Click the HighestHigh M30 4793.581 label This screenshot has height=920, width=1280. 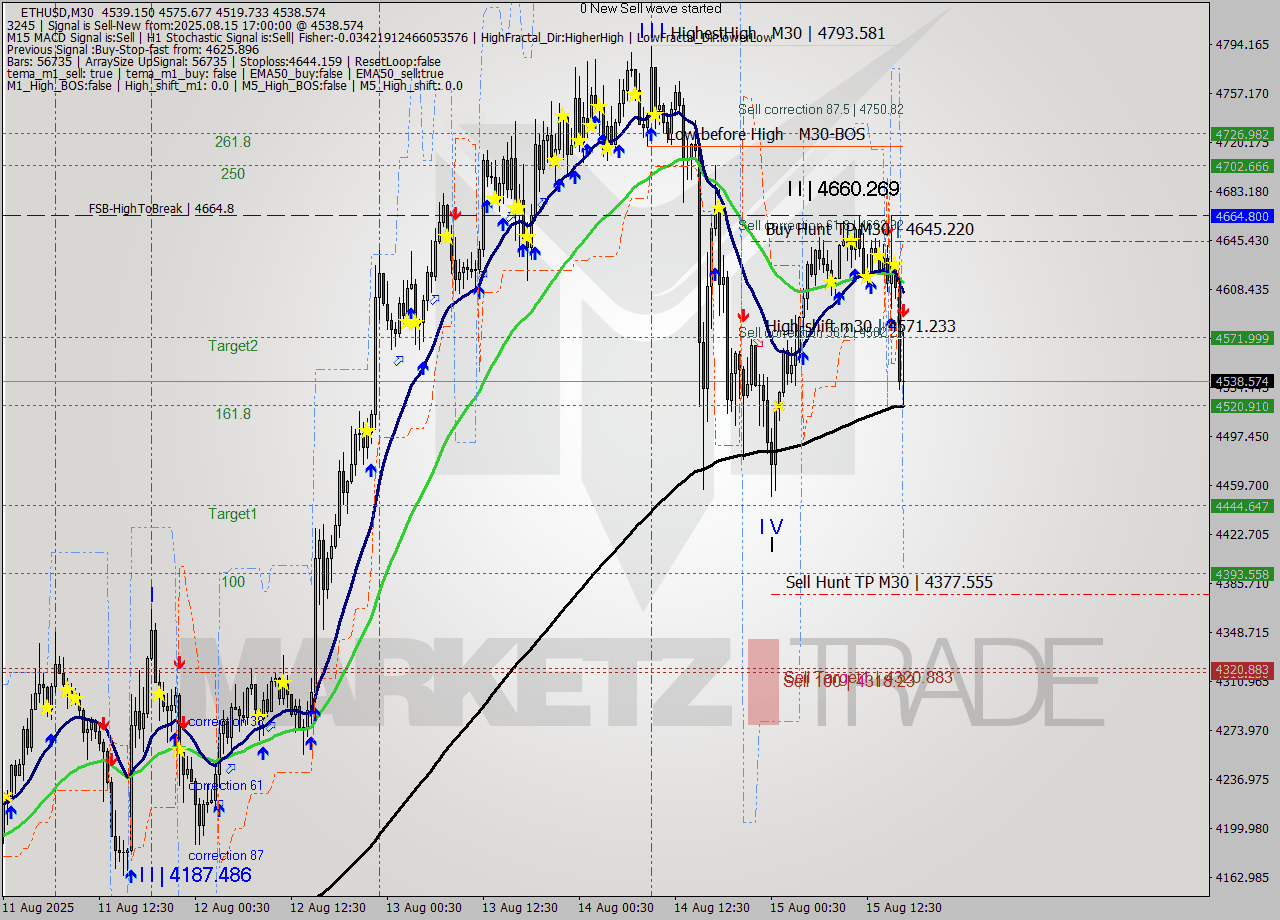tap(777, 33)
